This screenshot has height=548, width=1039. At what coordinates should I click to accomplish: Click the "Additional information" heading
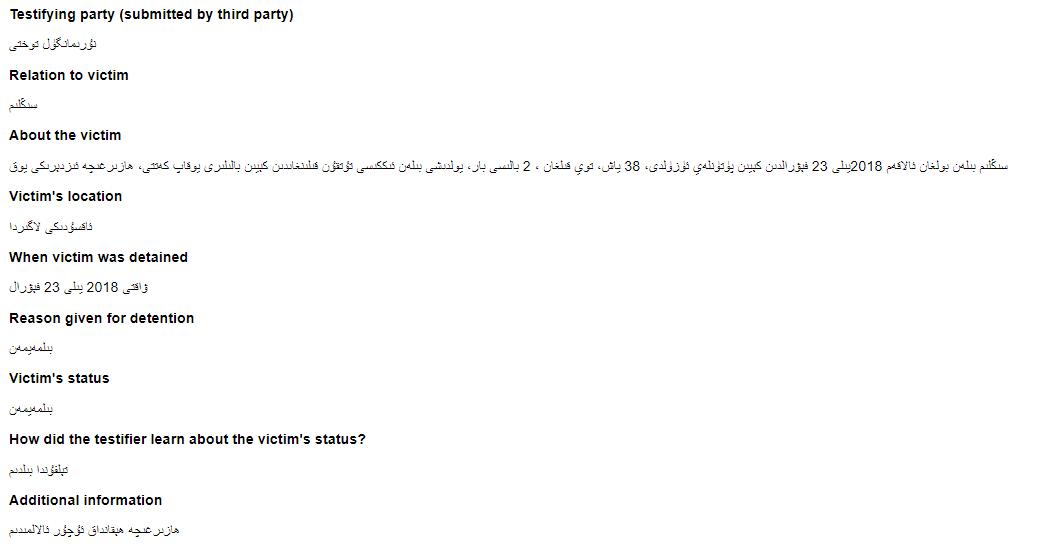point(85,500)
